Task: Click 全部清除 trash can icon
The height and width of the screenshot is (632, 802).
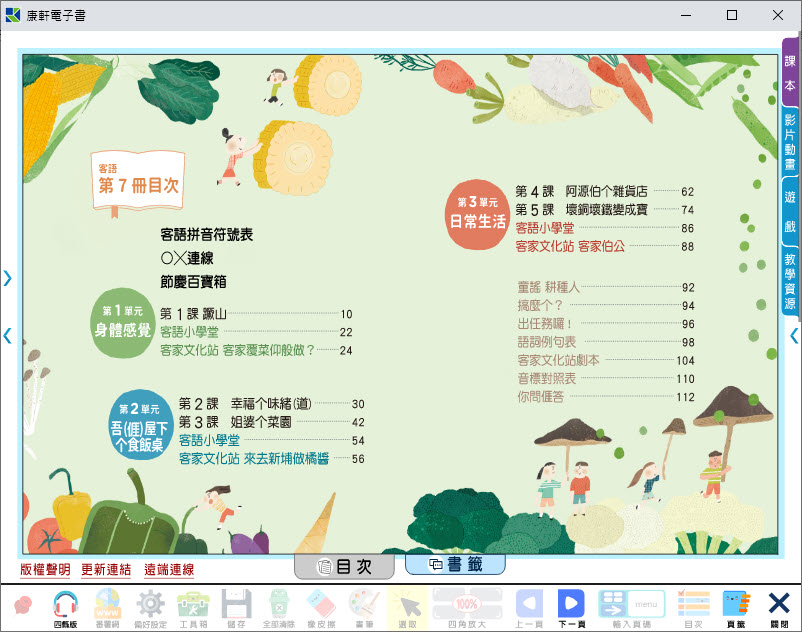Action: [x=278, y=607]
